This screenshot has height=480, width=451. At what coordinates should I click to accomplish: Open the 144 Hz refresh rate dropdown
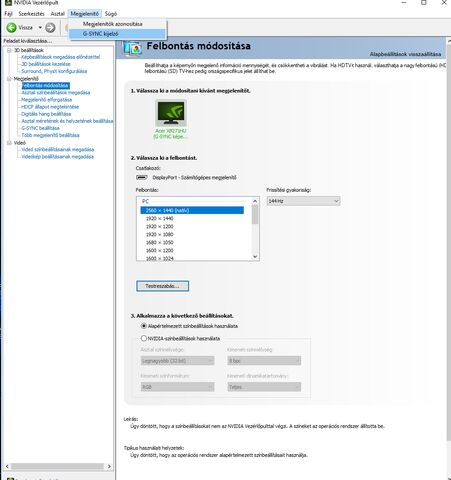[303, 201]
